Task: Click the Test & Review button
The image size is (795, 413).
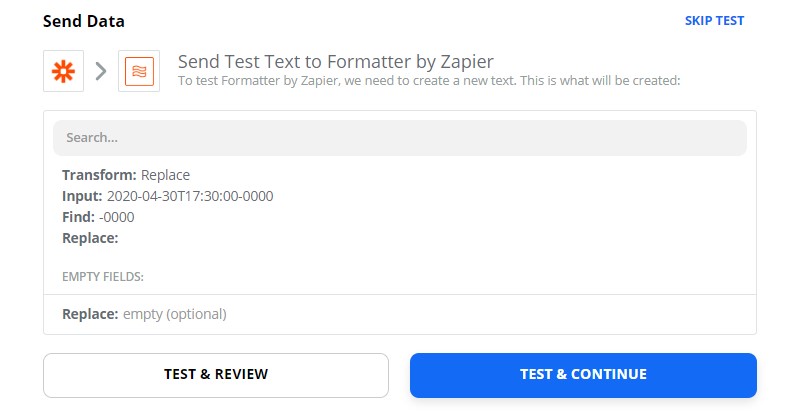Action: click(216, 375)
